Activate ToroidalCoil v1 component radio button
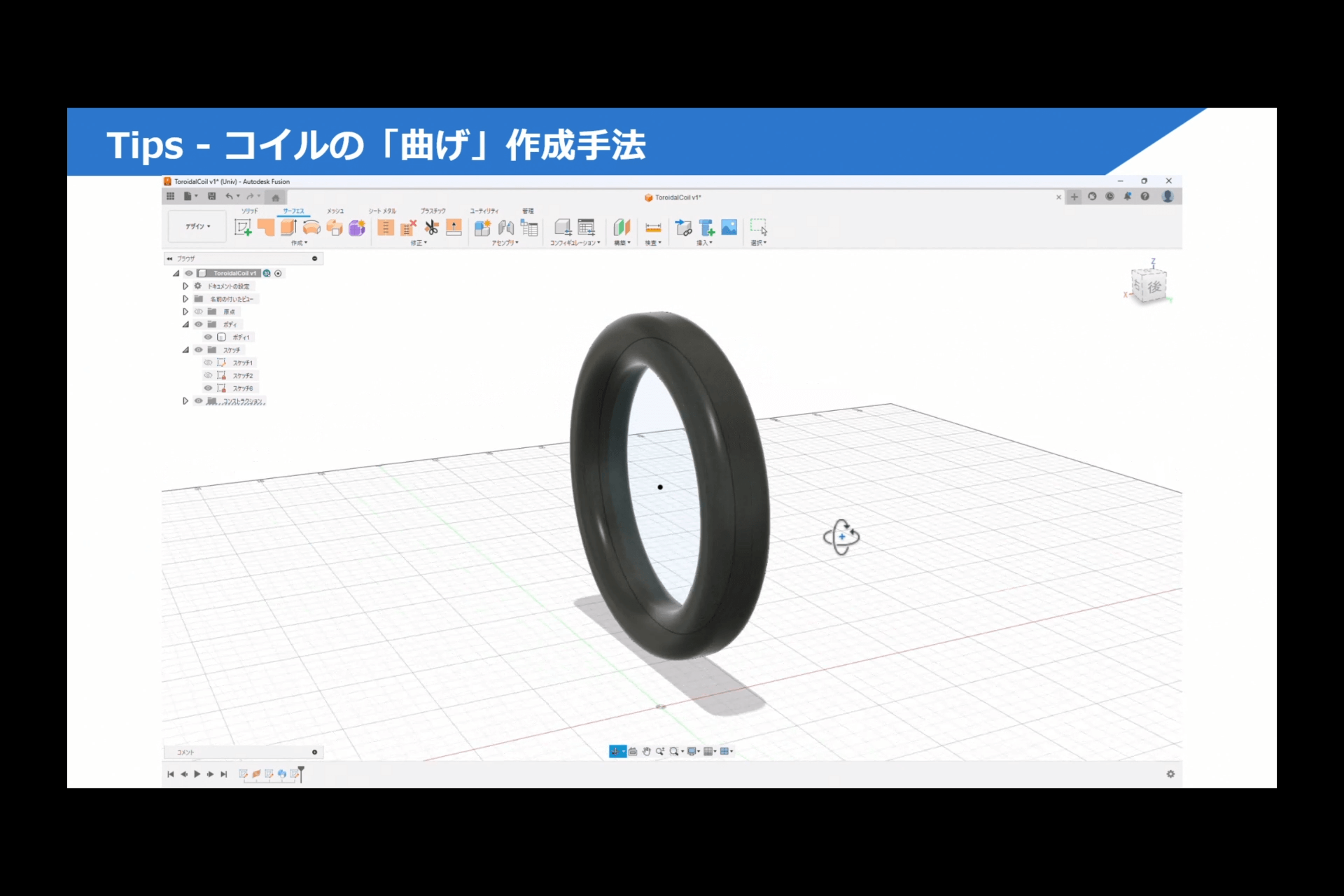The image size is (1344, 896). tap(279, 274)
